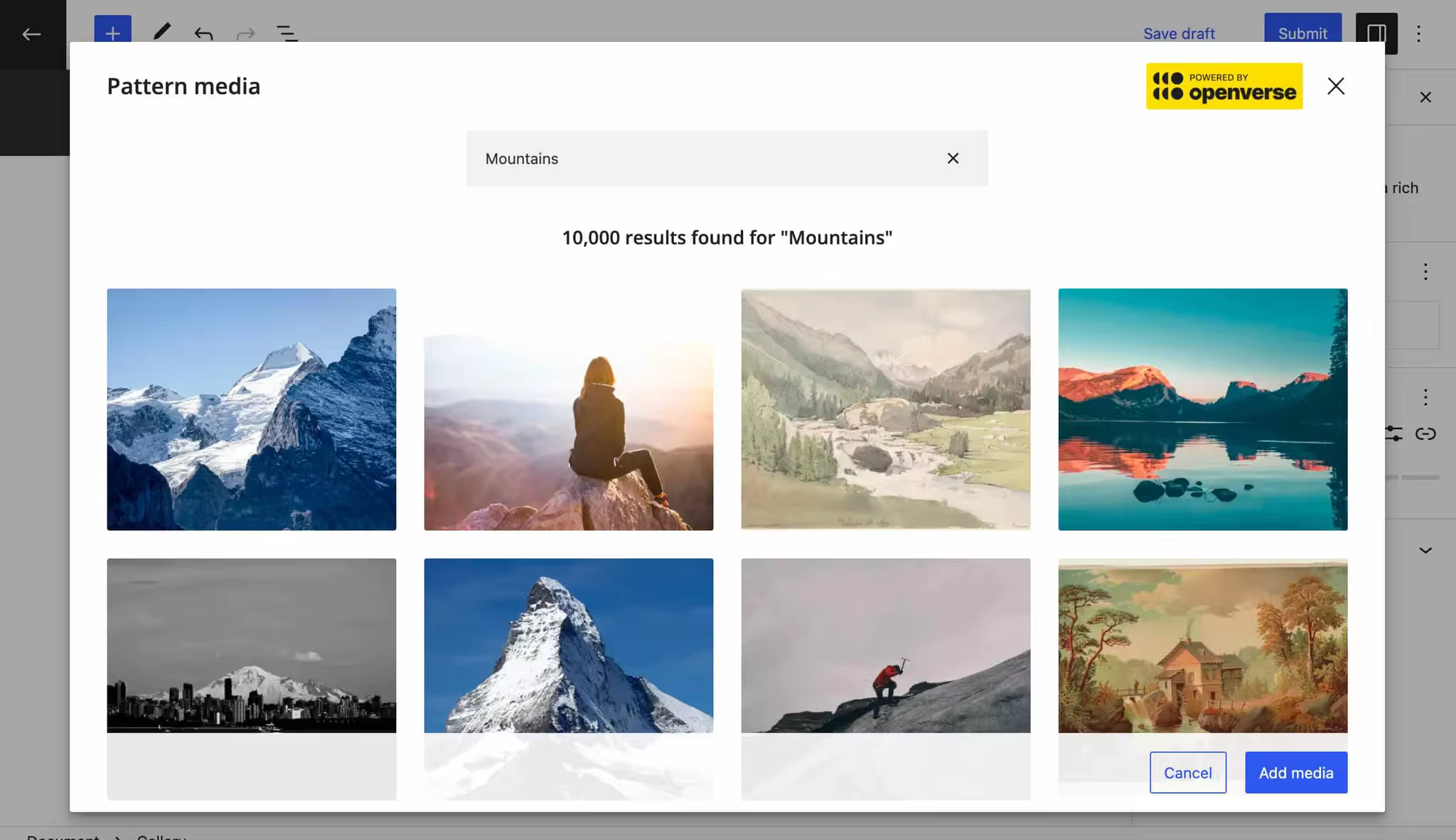The height and width of the screenshot is (840, 1456).
Task: Select the watercolor valley painting
Action: tap(885, 409)
